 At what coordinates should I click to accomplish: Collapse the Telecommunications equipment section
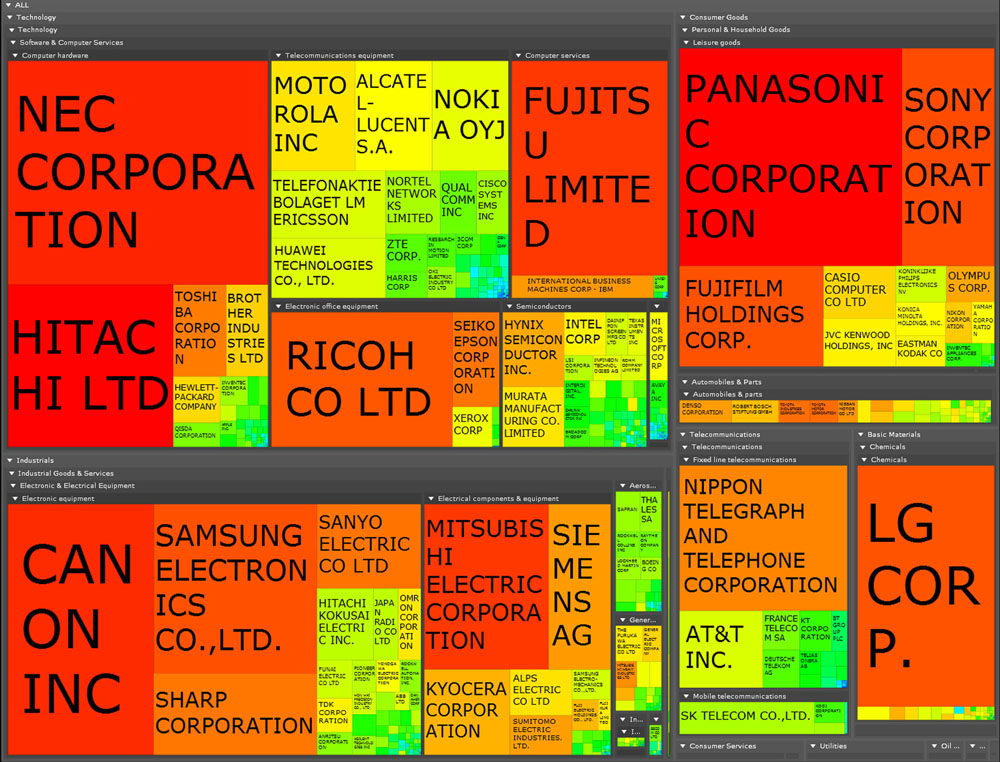coord(278,56)
